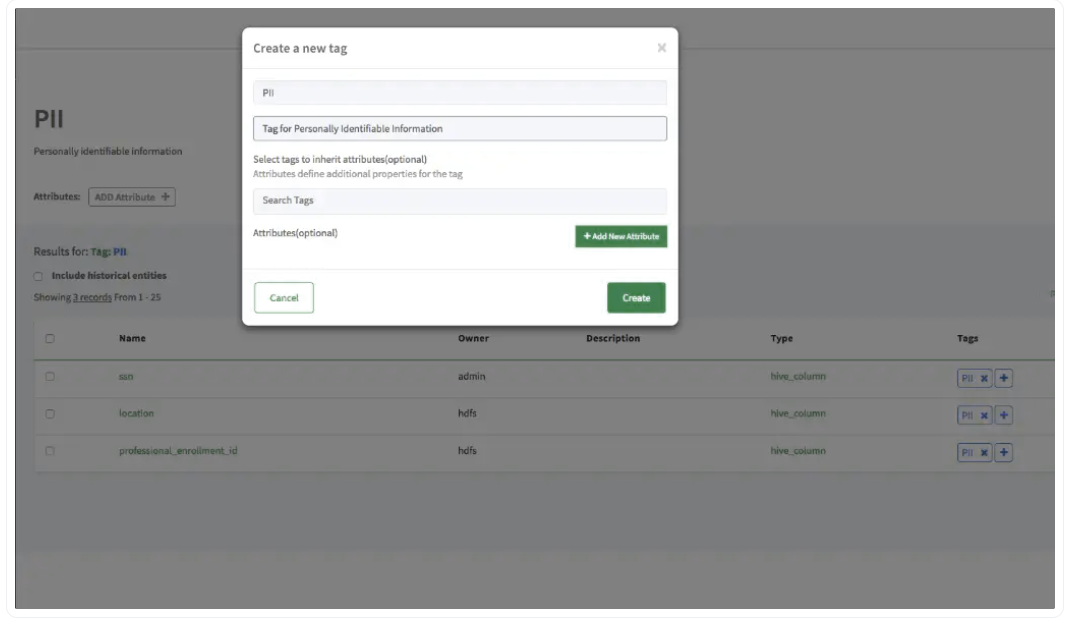
Task: Close the Create a new tag dialog
Action: (x=661, y=48)
